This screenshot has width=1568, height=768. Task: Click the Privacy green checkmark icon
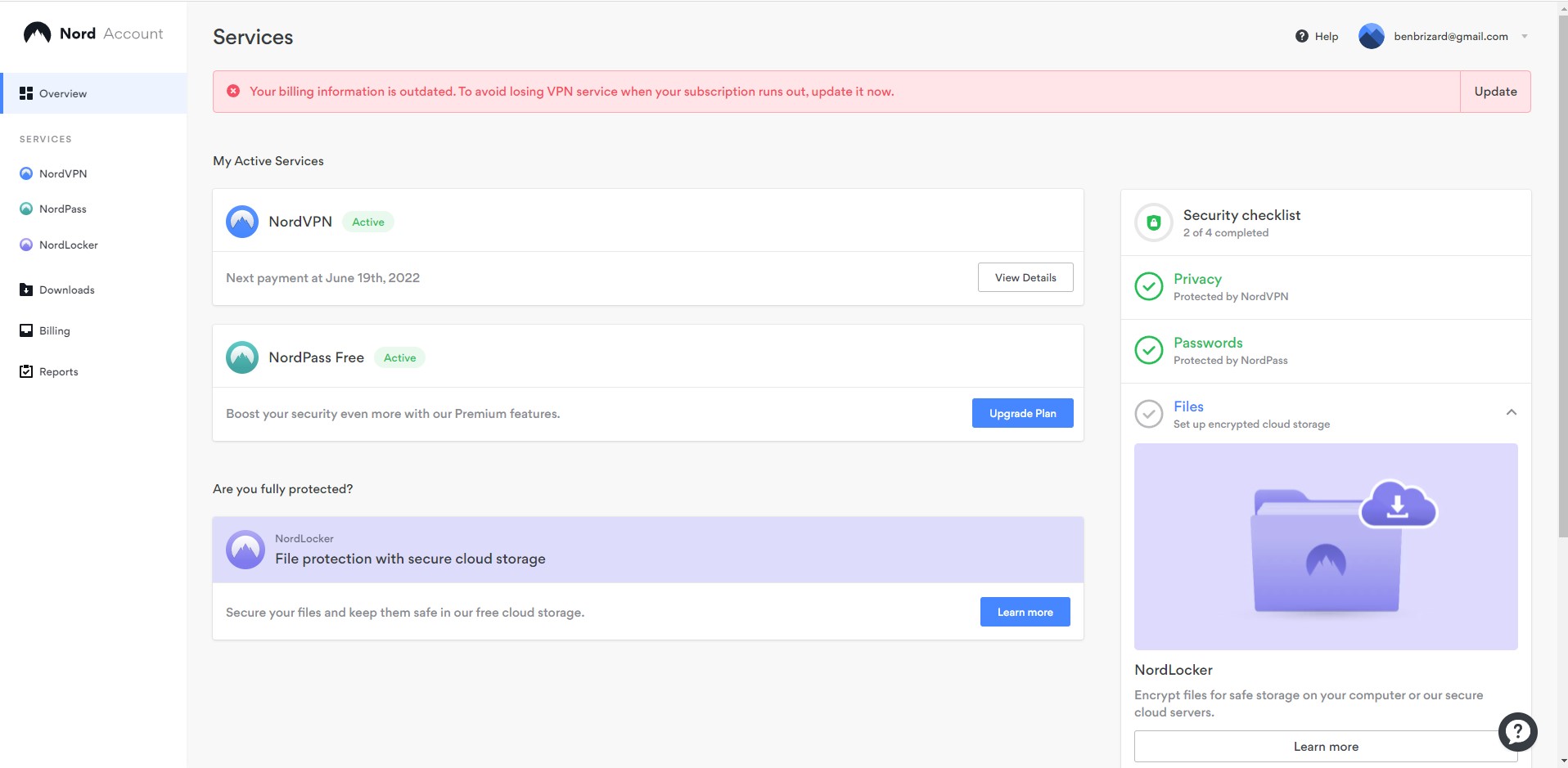coord(1149,286)
